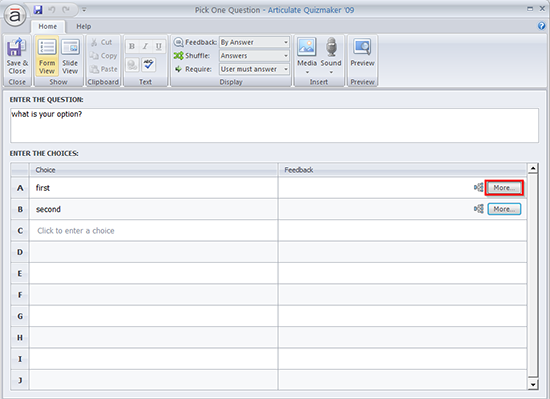Expand the quick access toolbar customize arrow
Screen dimensions: 550x399
coord(84,10)
